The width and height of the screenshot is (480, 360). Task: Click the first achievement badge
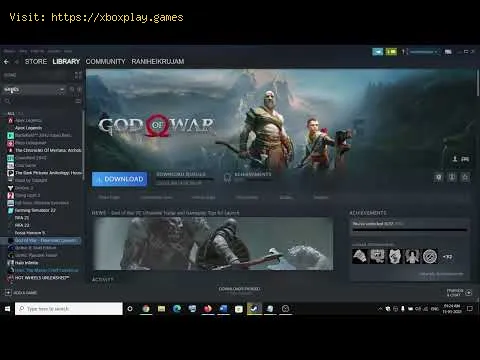pos(360,257)
